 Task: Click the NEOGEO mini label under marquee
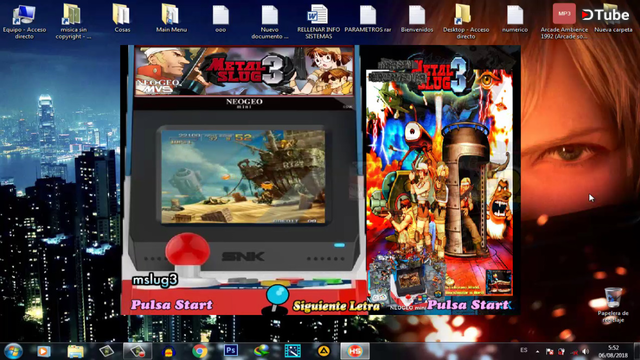pyautogui.click(x=244, y=103)
